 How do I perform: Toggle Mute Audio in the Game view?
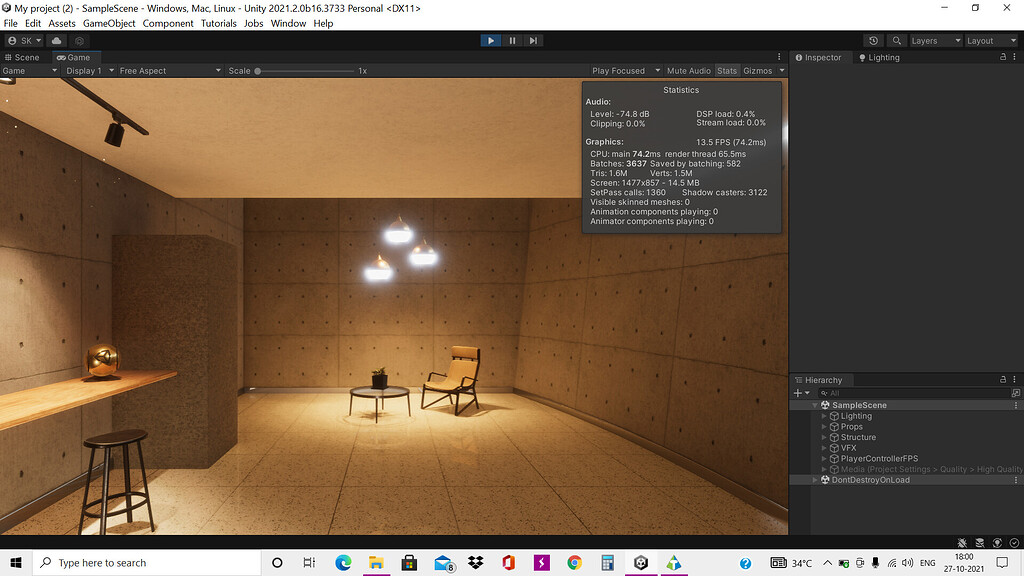(689, 71)
